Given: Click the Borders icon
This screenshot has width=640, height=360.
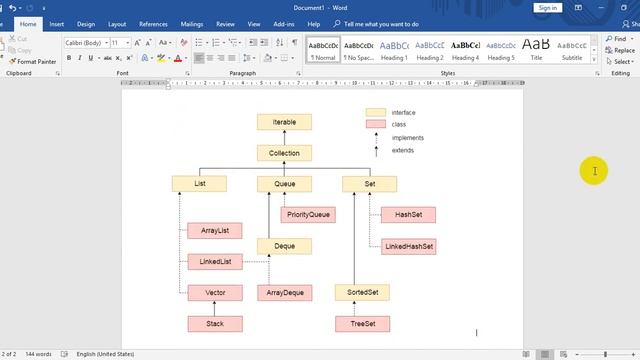Looking at the screenshot, I should click(284, 58).
